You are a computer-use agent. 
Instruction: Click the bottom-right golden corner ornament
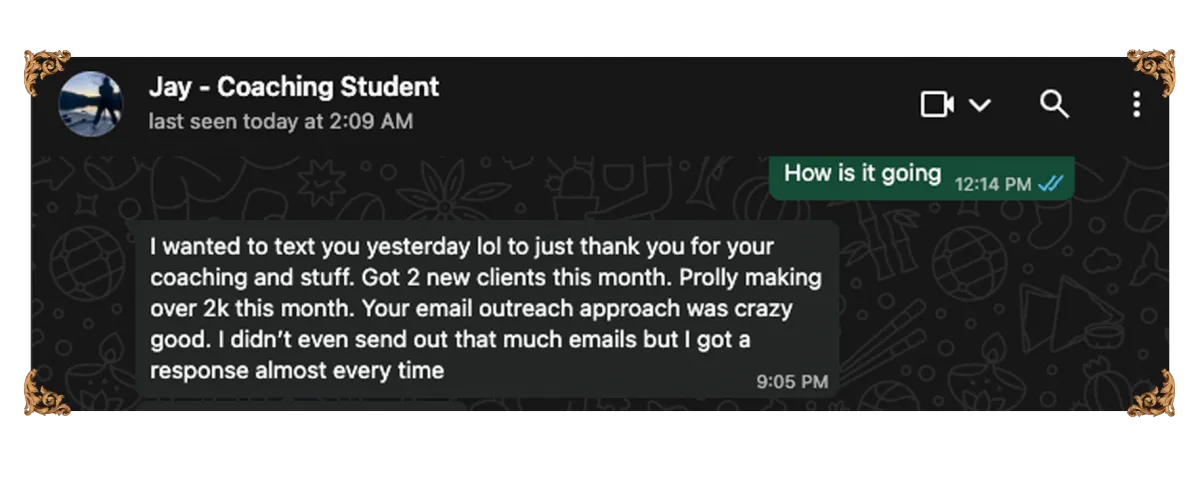(1151, 390)
